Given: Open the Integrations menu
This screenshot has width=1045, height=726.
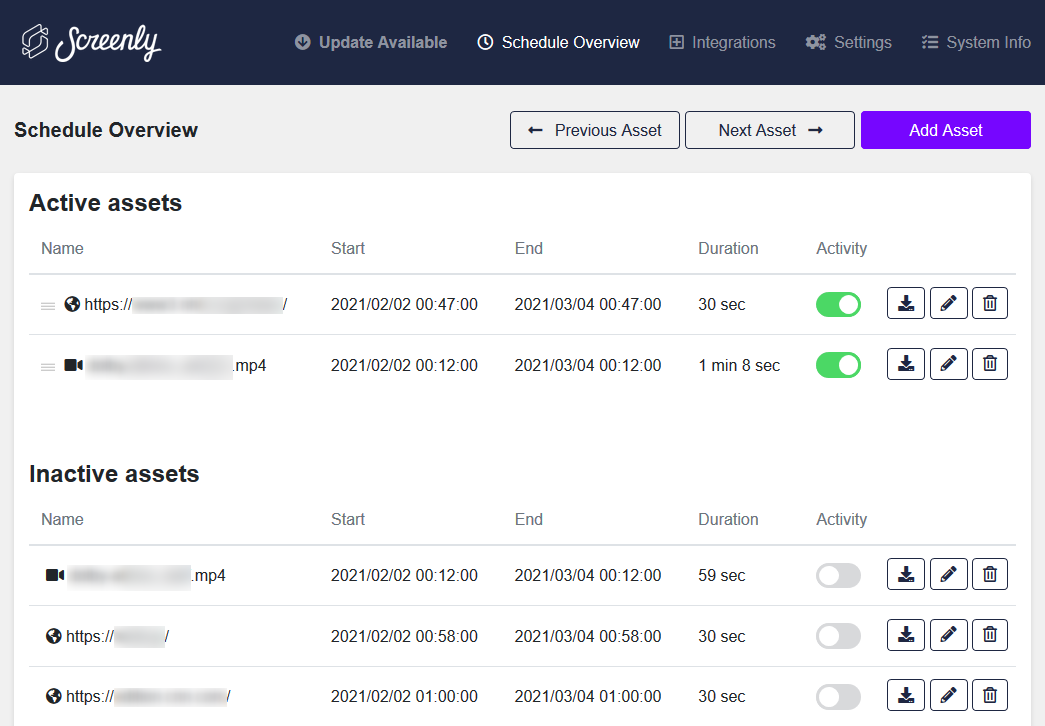Looking at the screenshot, I should (722, 42).
